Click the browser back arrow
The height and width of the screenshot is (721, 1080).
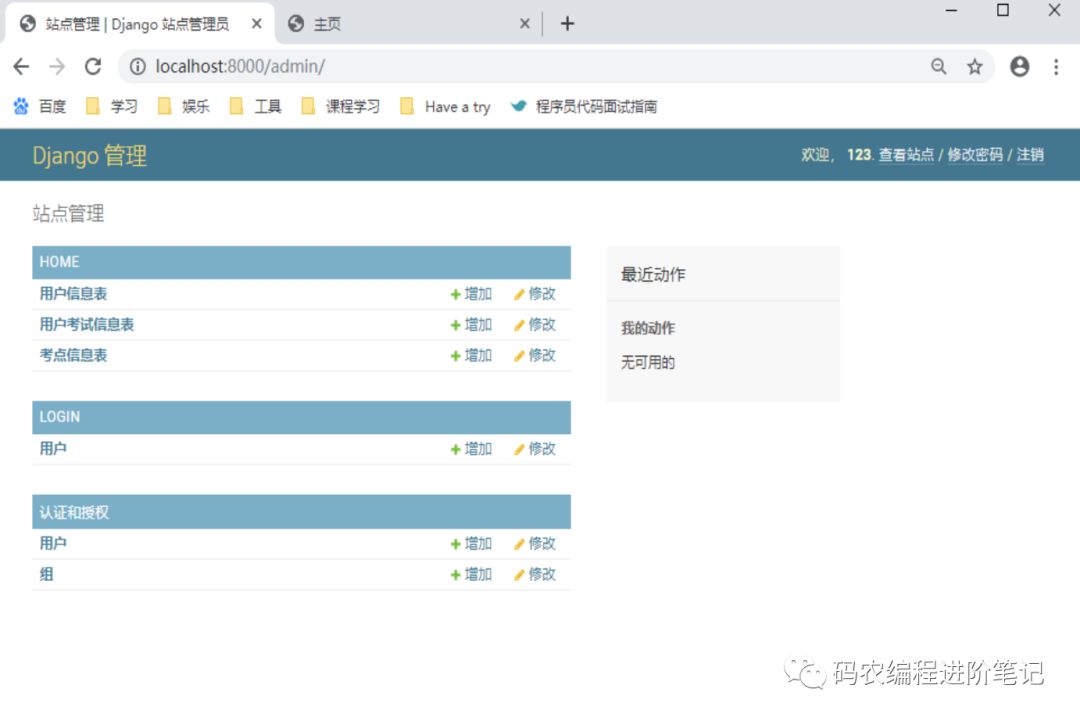(21, 67)
